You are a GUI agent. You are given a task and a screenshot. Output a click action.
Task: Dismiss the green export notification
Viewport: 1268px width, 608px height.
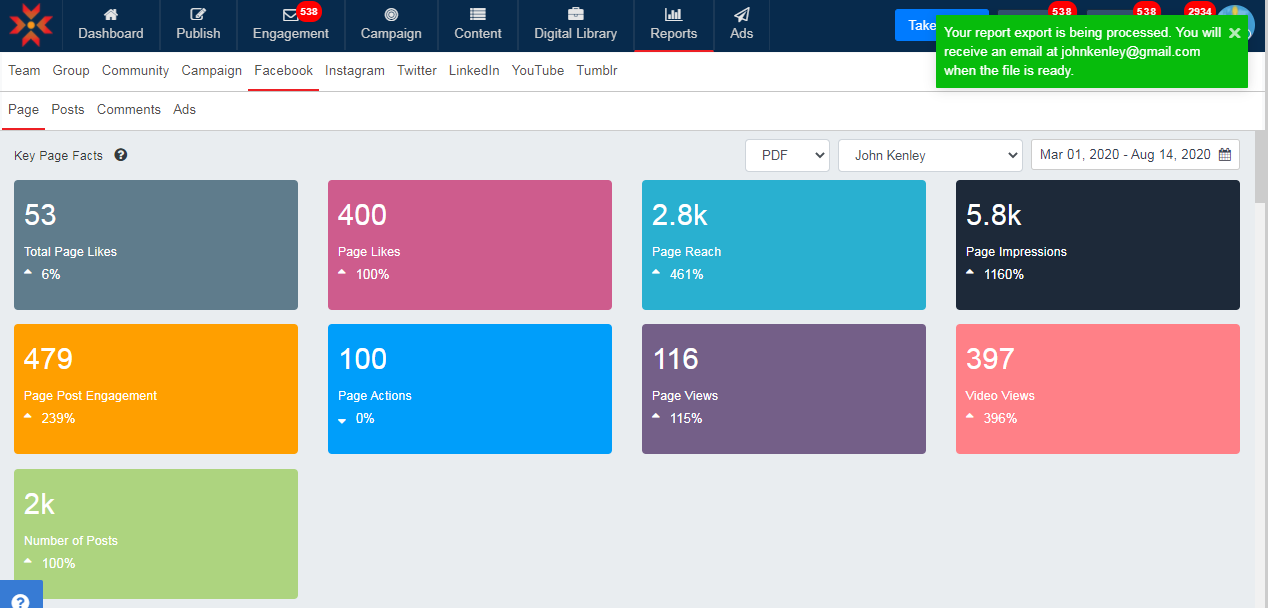[x=1235, y=33]
